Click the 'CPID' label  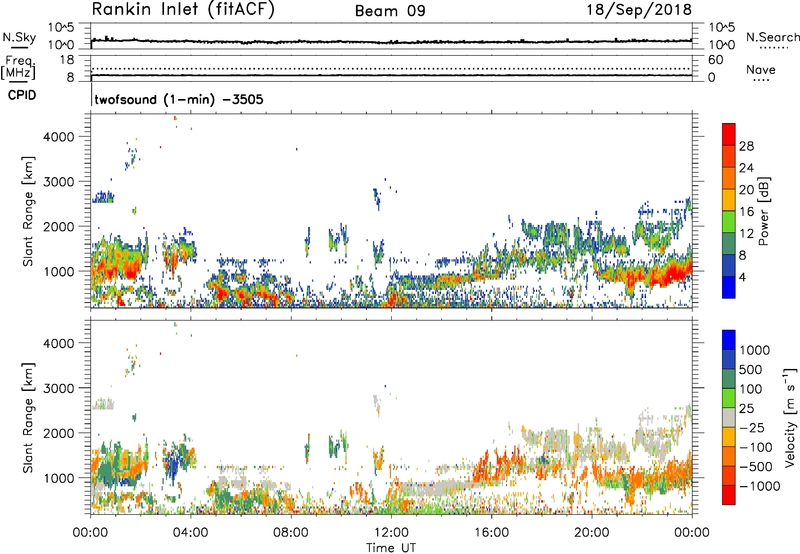click(x=22, y=95)
